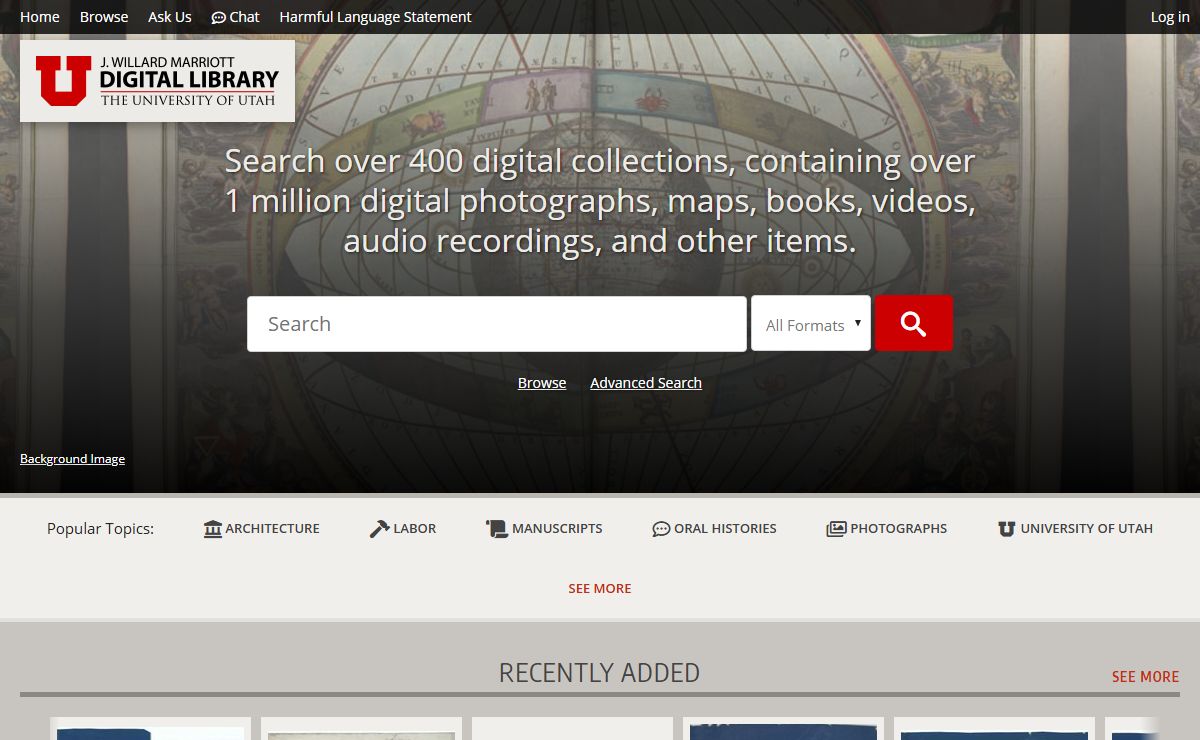This screenshot has height=740, width=1200.
Task: Open the Chat menu item
Action: point(236,17)
